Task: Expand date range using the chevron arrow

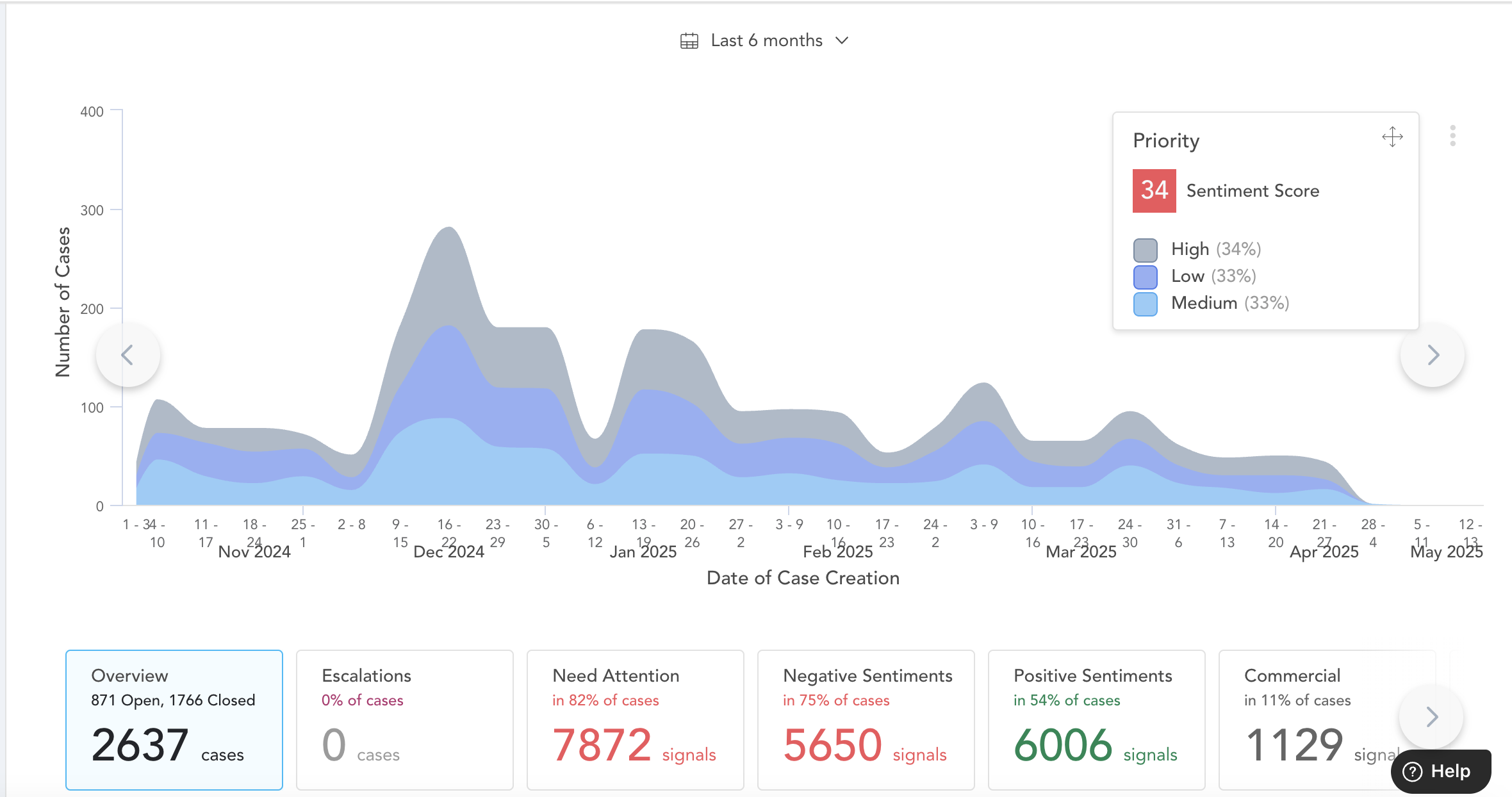Action: [842, 41]
